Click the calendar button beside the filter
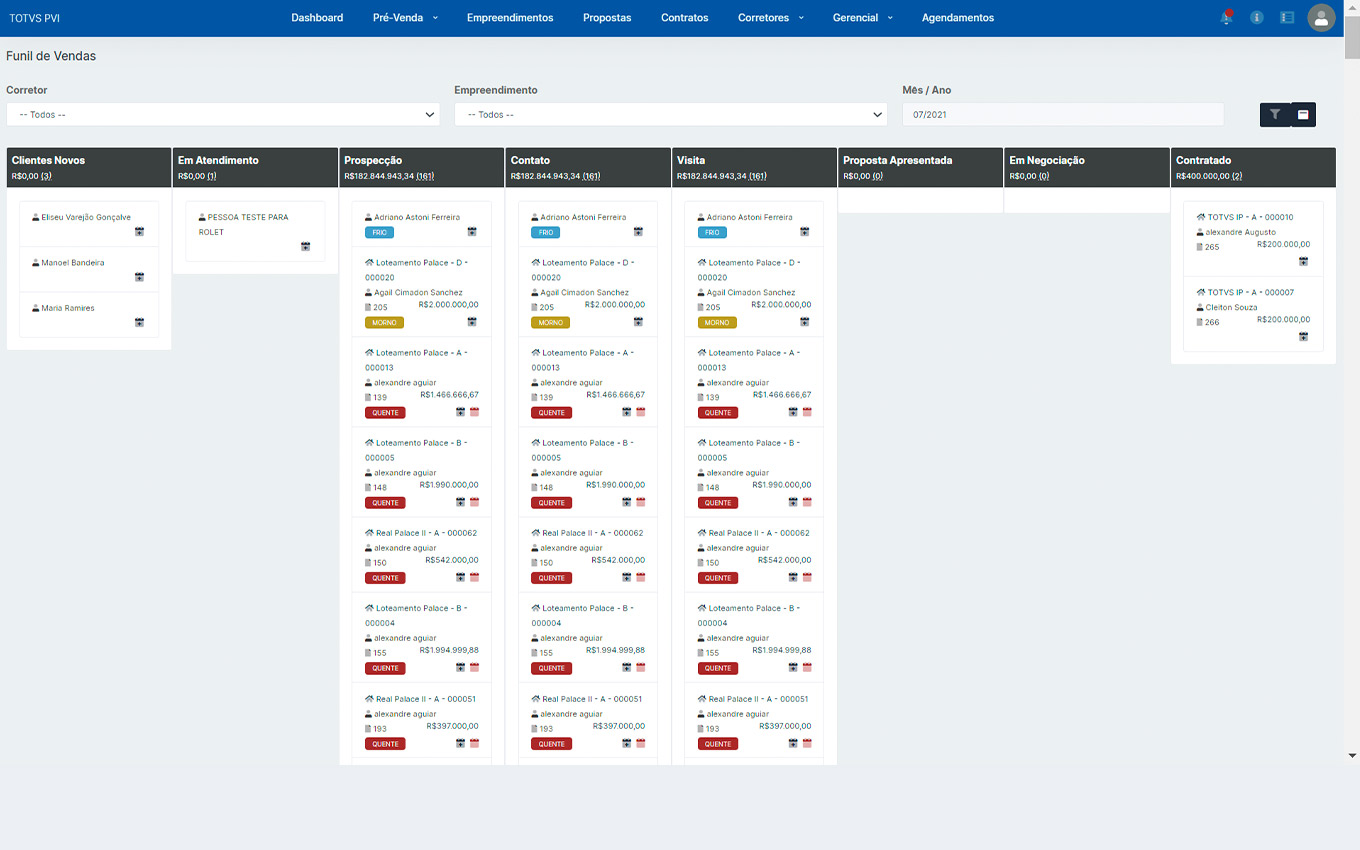This screenshot has width=1360, height=850. (x=1303, y=115)
